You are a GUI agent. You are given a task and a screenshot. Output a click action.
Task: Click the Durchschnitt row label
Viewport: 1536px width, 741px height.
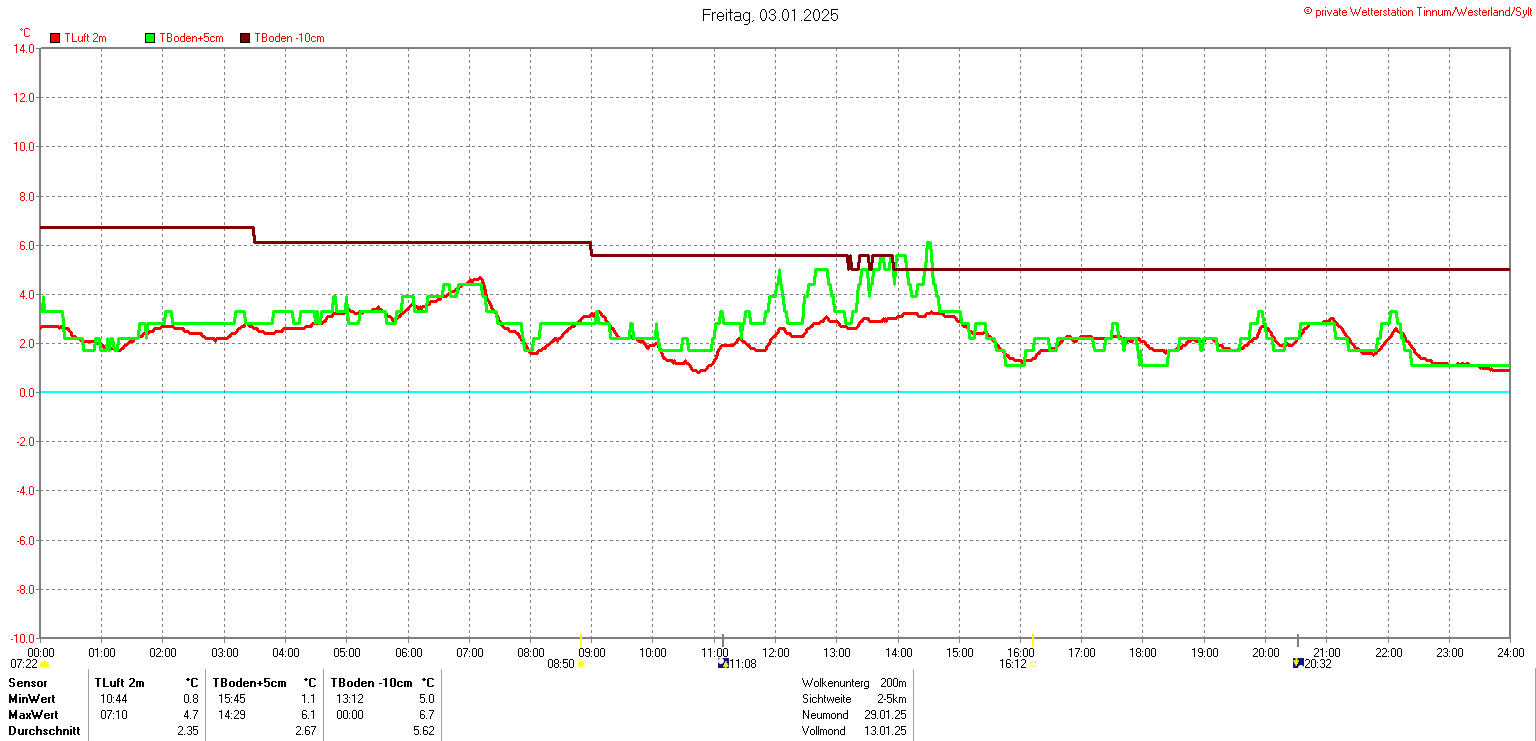(x=44, y=731)
